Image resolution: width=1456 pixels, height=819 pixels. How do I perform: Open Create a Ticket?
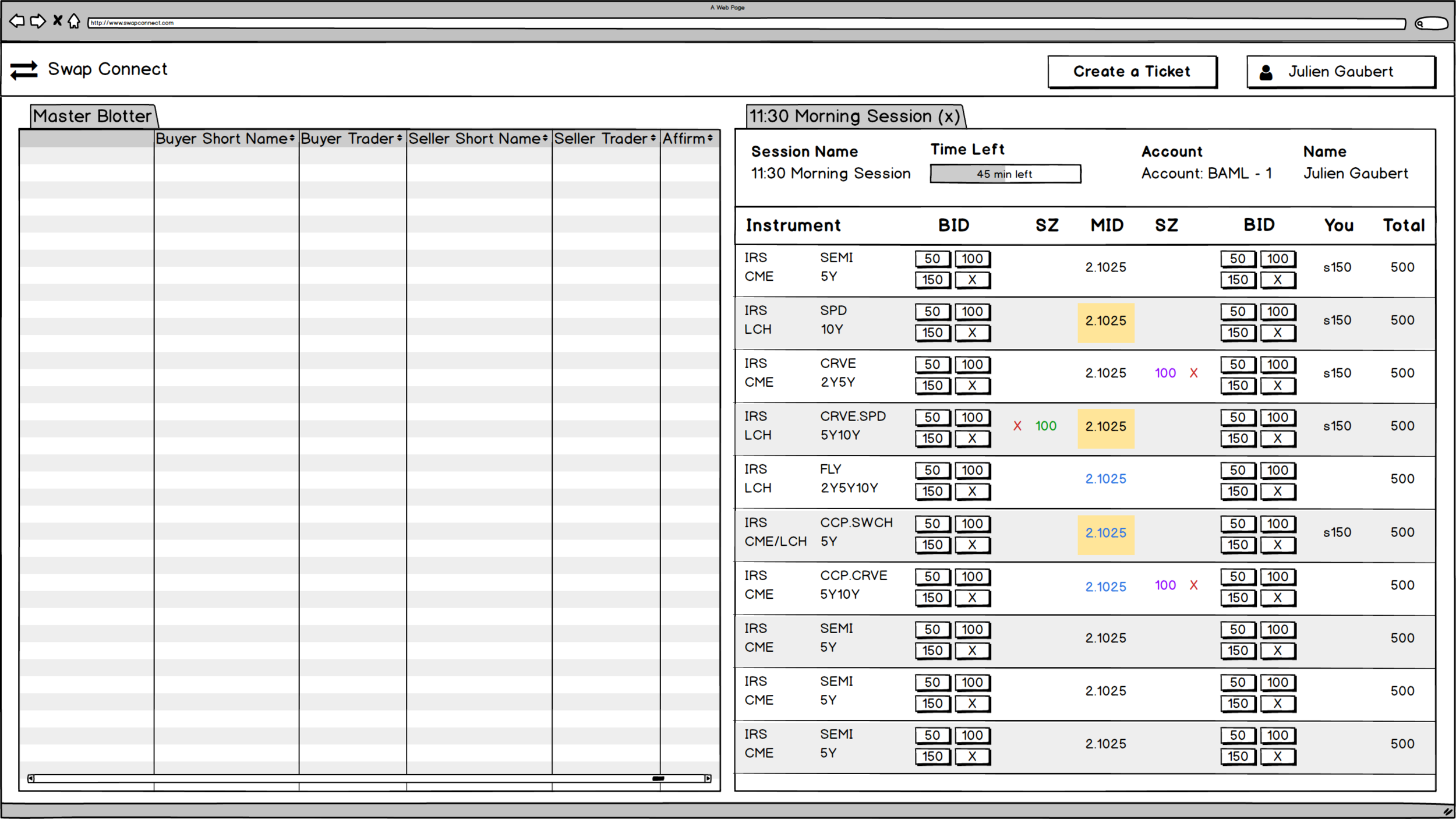[x=1132, y=72]
